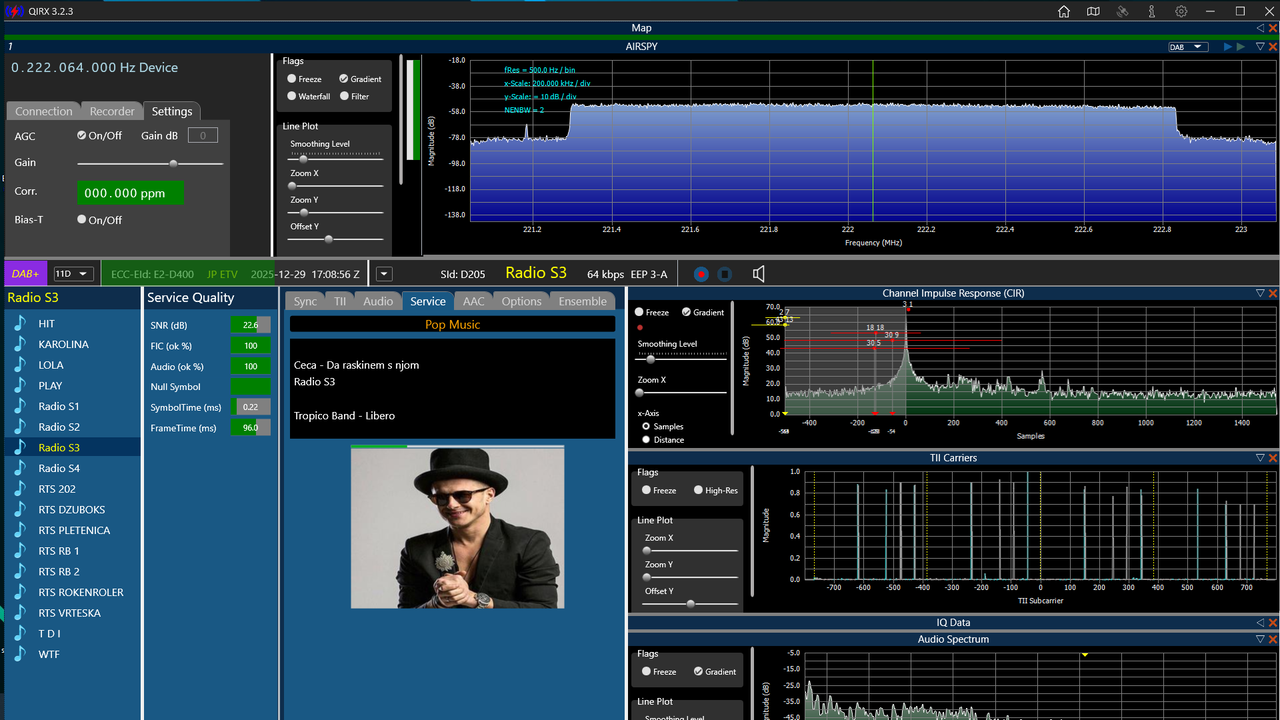Click the stop recording button

726,273
